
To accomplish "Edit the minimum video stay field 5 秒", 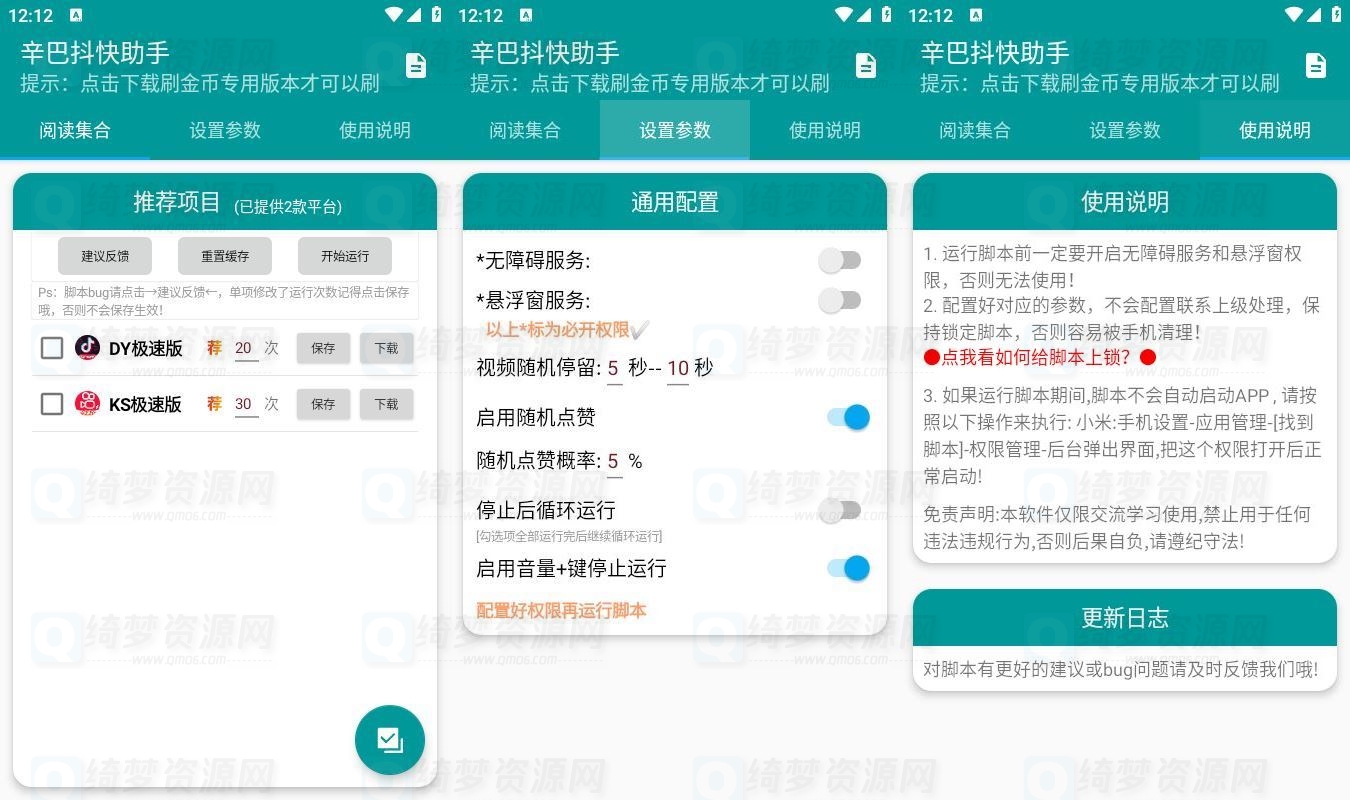I will point(613,368).
